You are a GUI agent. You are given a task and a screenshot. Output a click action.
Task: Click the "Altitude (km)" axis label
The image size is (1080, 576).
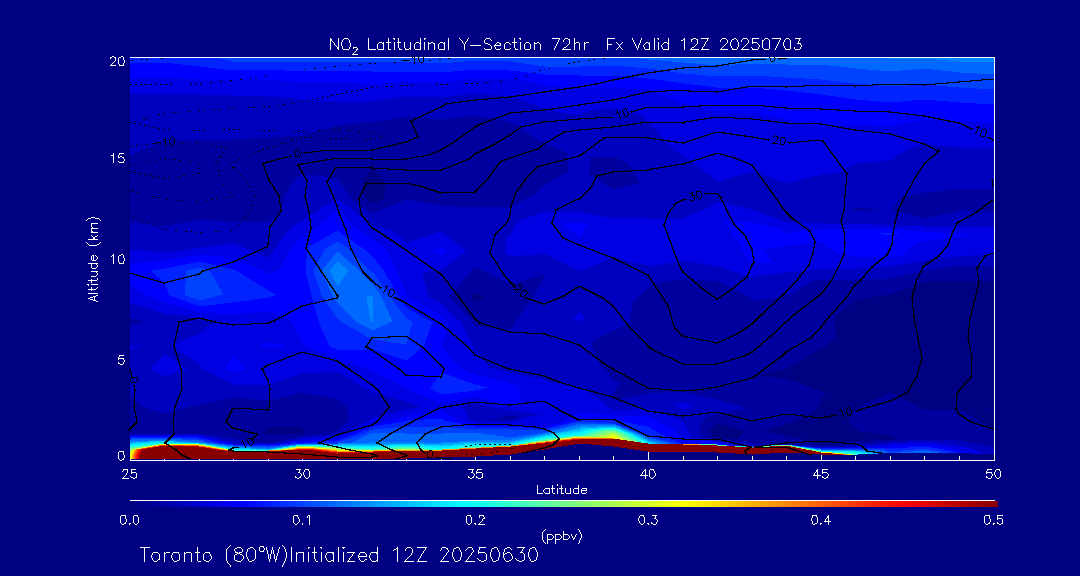pos(94,258)
